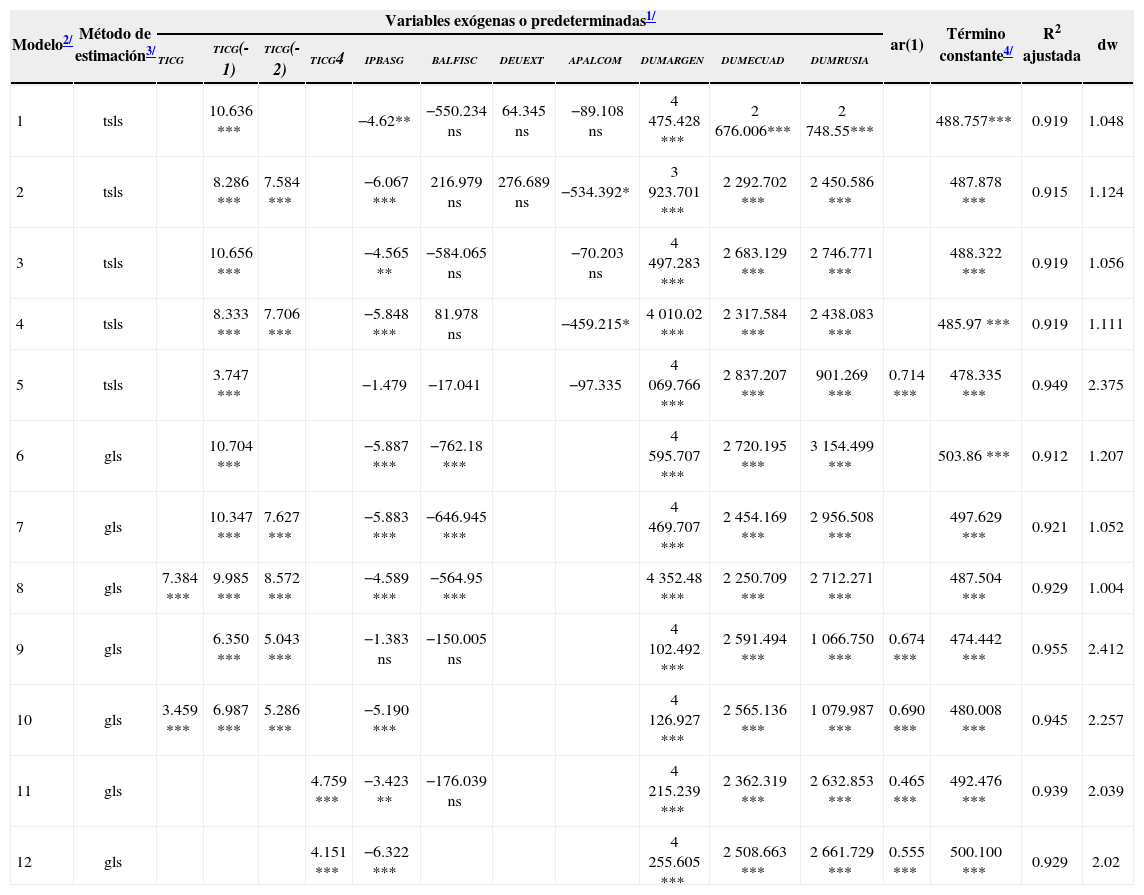Screen dimensions: 1144x895
Task: Click the DUMRUSIA column header
Action: coord(839,61)
